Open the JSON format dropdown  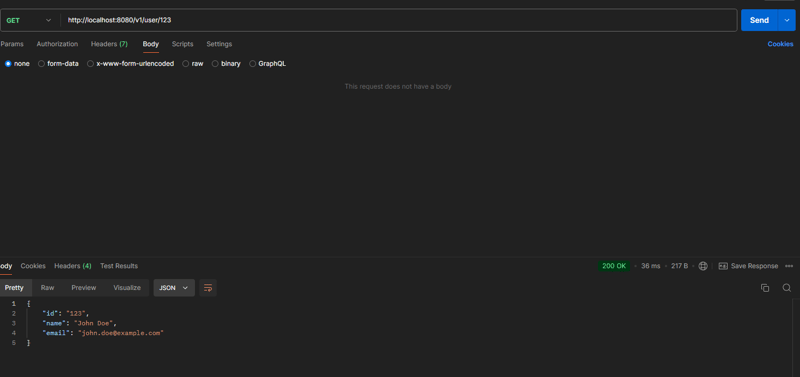coord(174,288)
